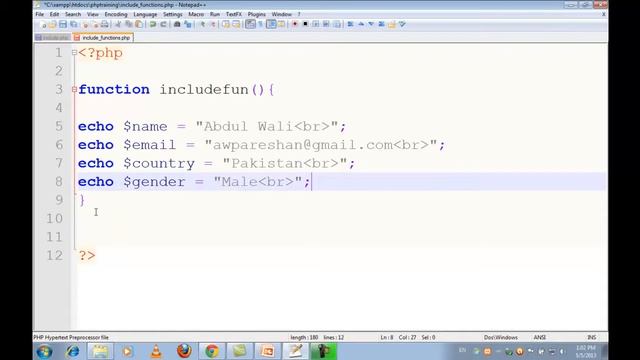The image size is (640, 360).
Task: Place cursor in the $email code line
Action: (x=261, y=145)
